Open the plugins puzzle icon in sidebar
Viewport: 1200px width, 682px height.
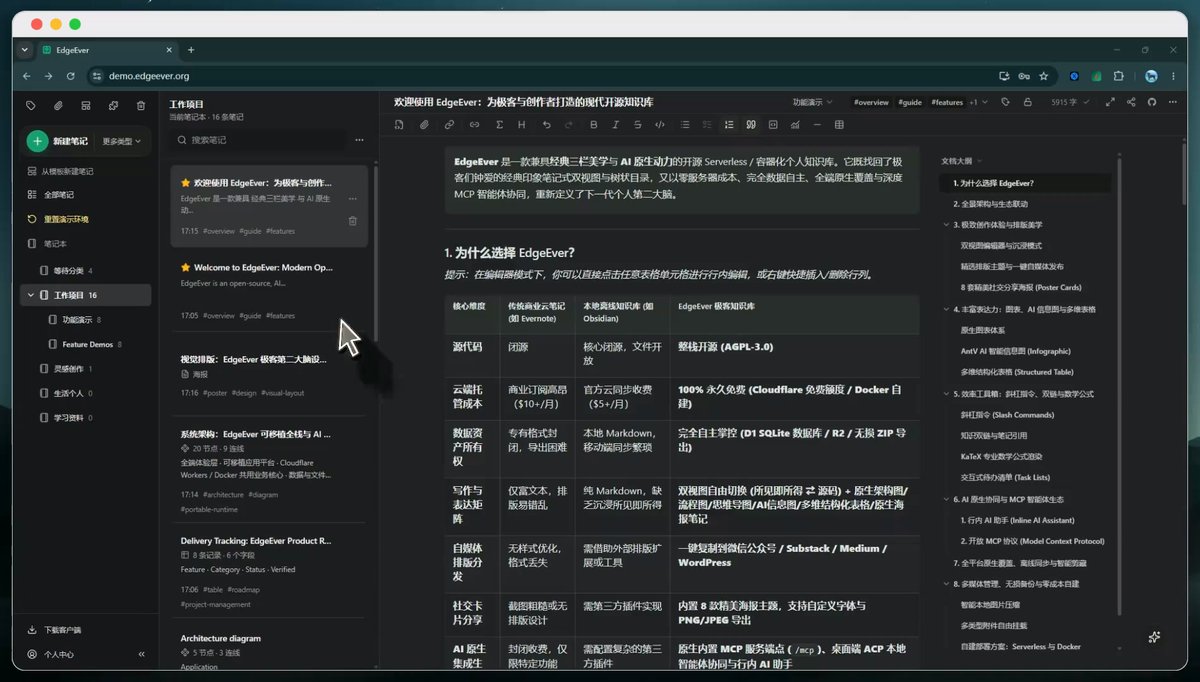[113, 105]
